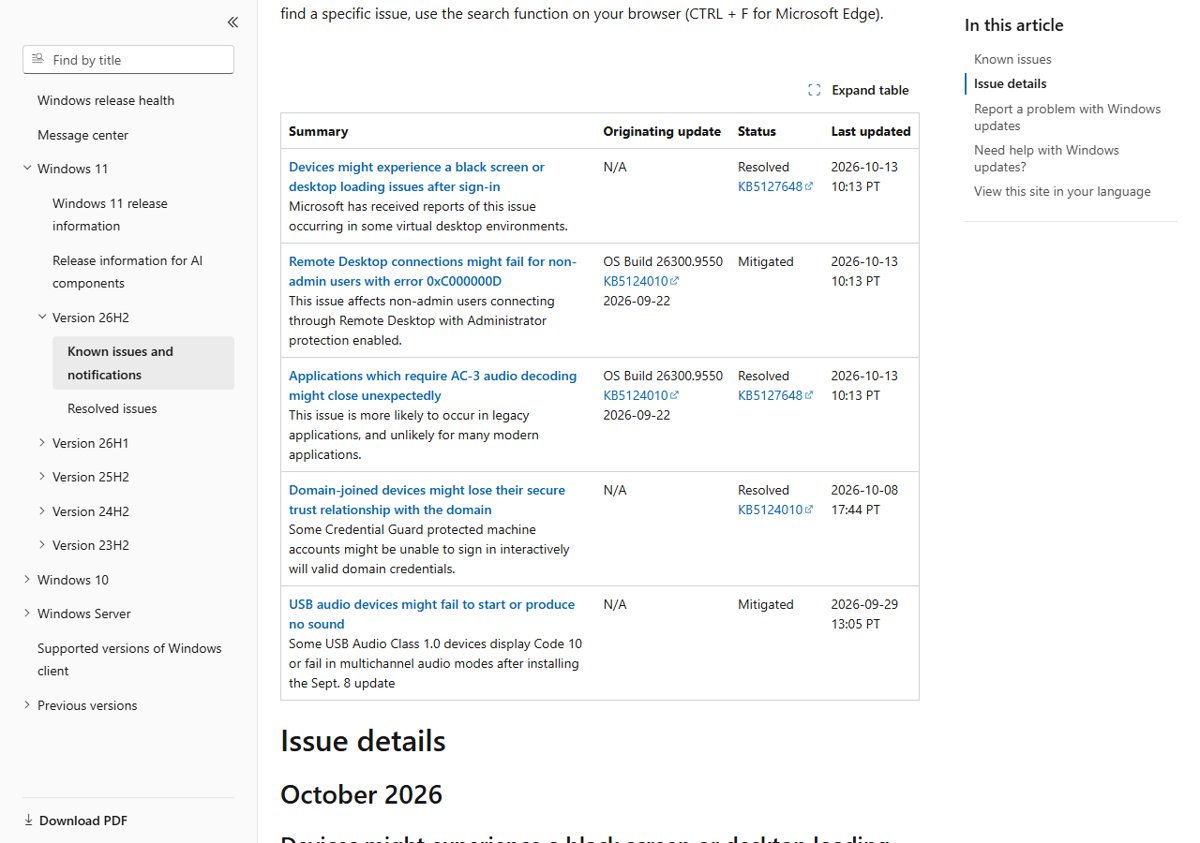Open KB5124010 status link in domain-joined row

(775, 510)
